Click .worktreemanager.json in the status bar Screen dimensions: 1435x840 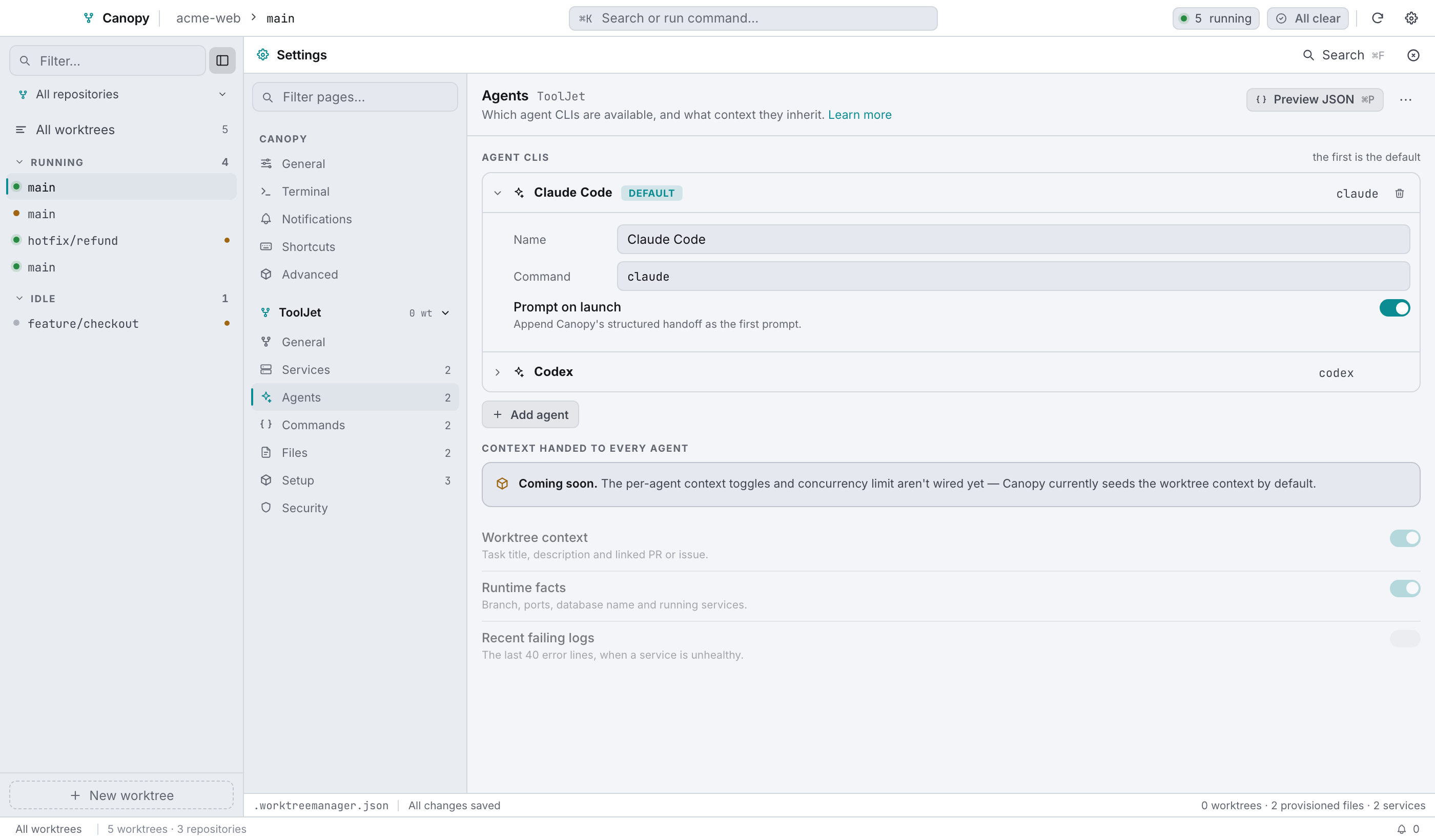[321, 805]
